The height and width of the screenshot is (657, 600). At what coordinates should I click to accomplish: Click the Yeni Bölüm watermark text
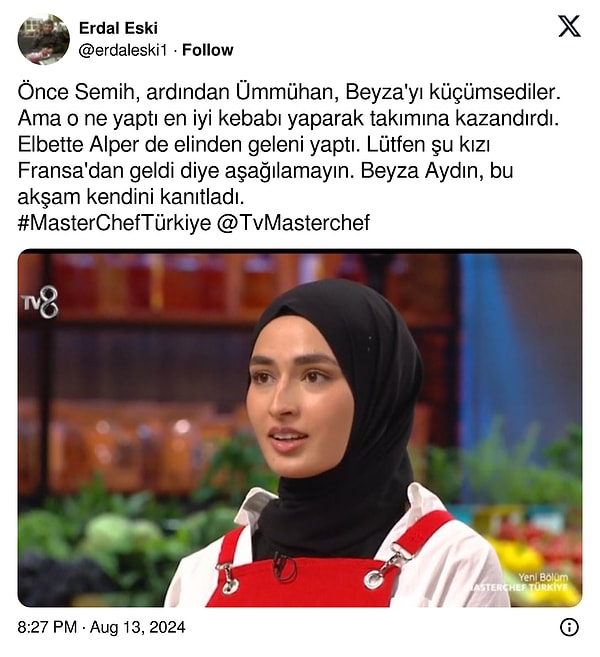pos(543,577)
